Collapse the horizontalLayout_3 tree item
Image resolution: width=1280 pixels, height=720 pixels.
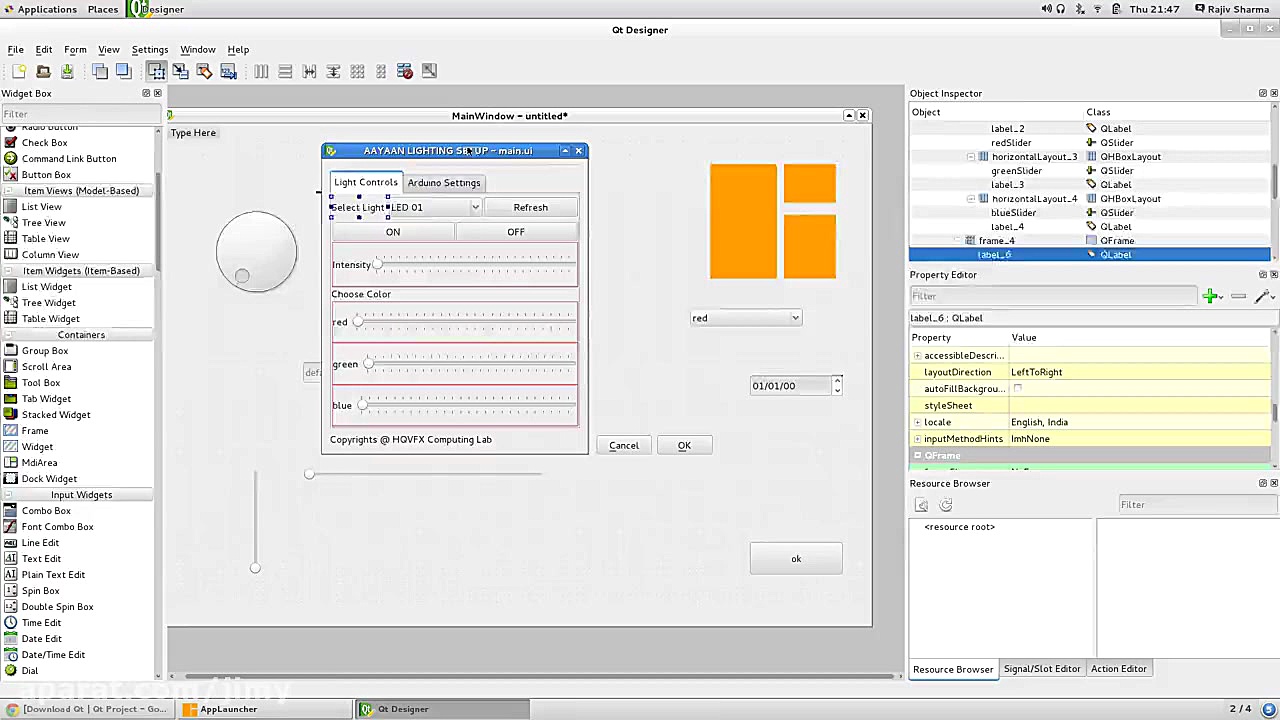(970, 157)
